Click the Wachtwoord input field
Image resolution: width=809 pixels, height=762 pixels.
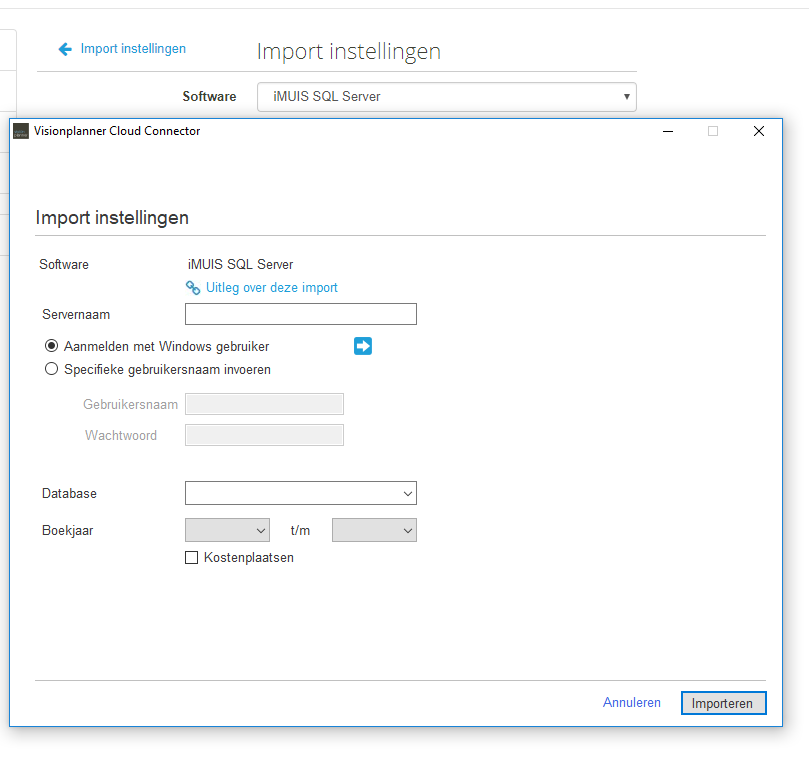coord(264,435)
